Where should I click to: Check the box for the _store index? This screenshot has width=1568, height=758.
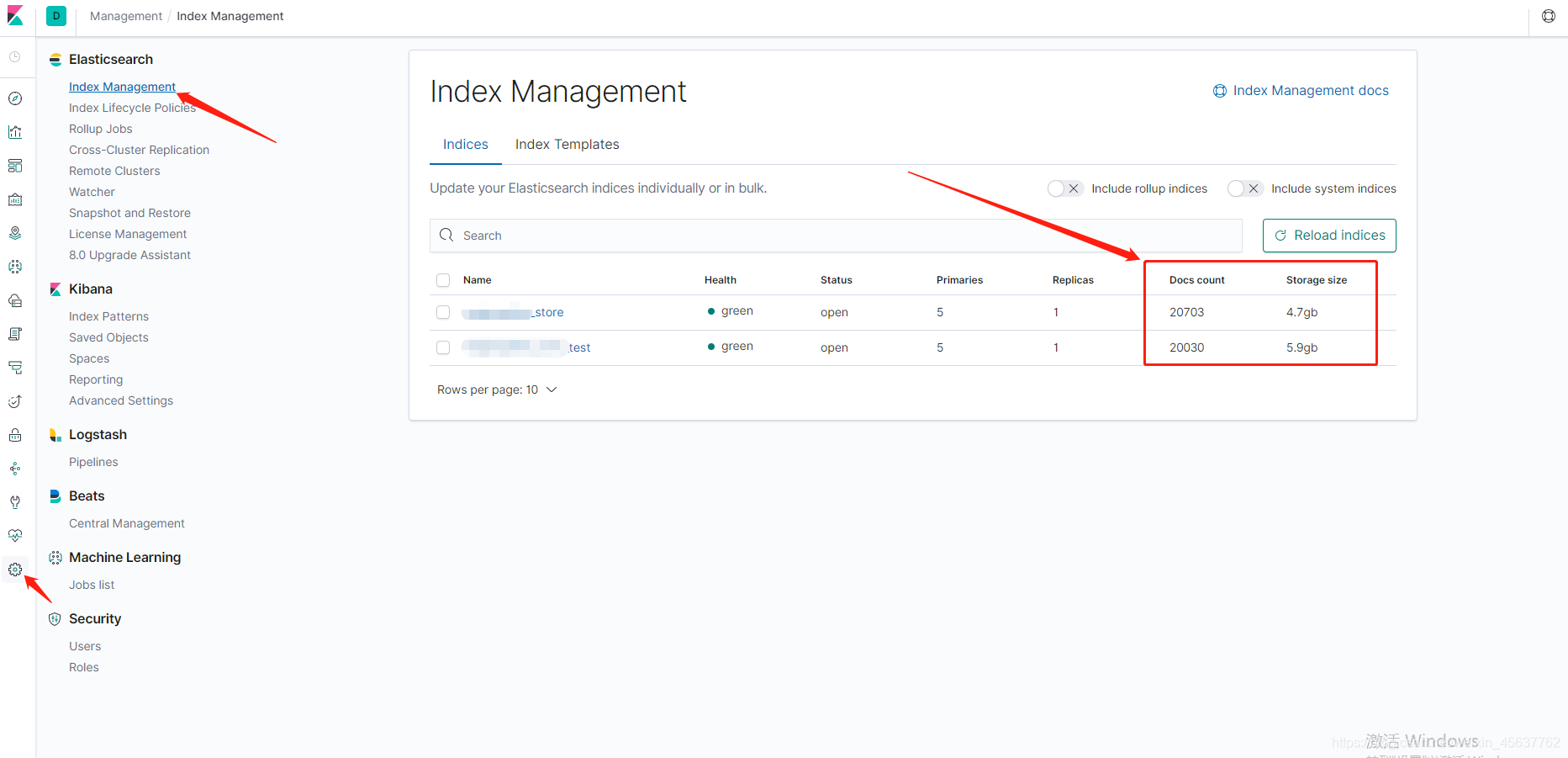tap(443, 312)
